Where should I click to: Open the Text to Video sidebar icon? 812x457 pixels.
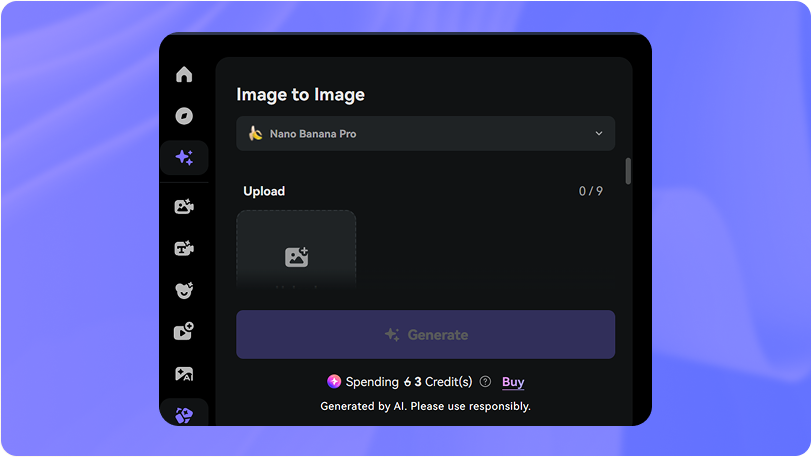click(x=184, y=249)
